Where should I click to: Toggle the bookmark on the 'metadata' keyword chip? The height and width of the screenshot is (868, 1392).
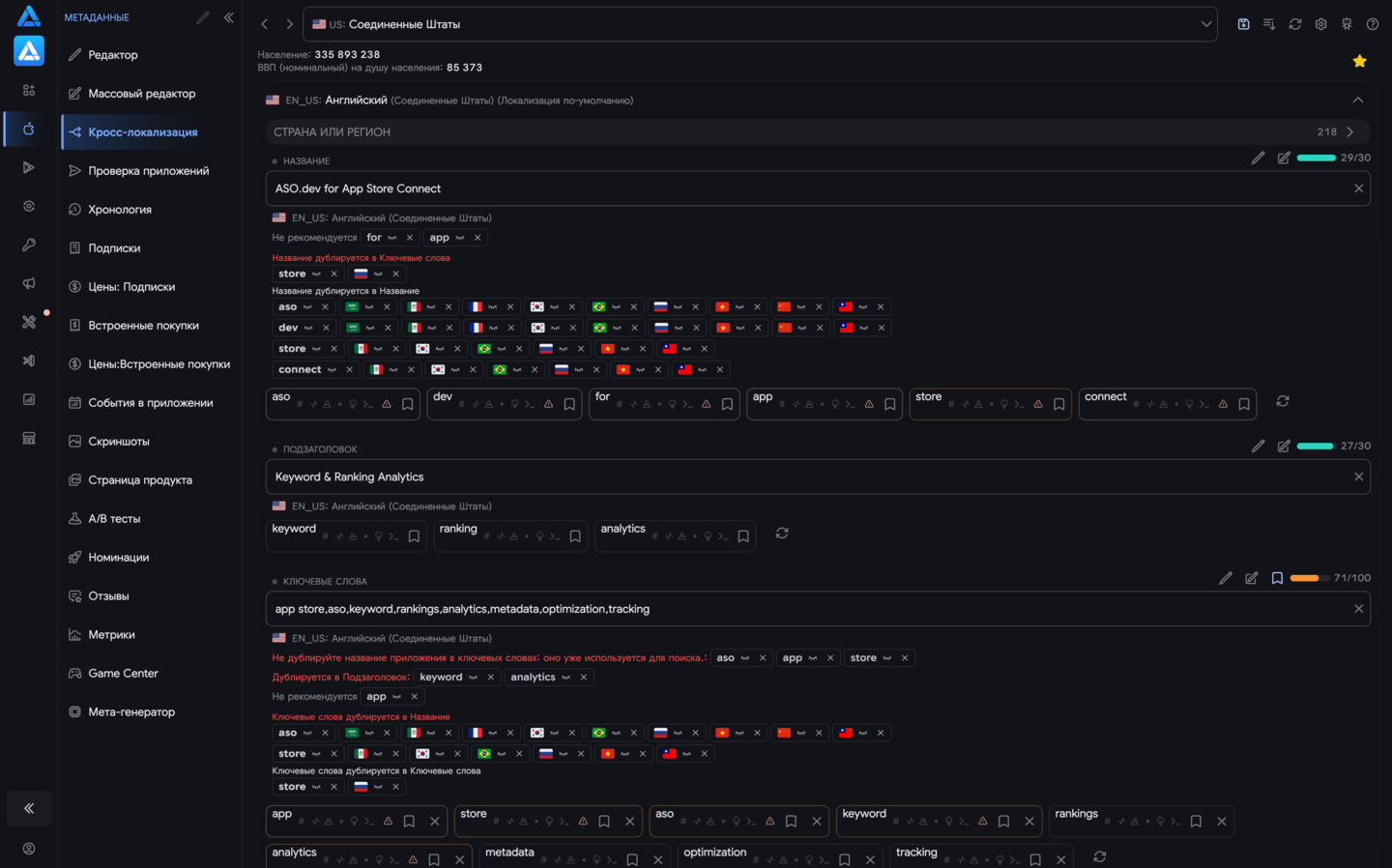(x=632, y=860)
